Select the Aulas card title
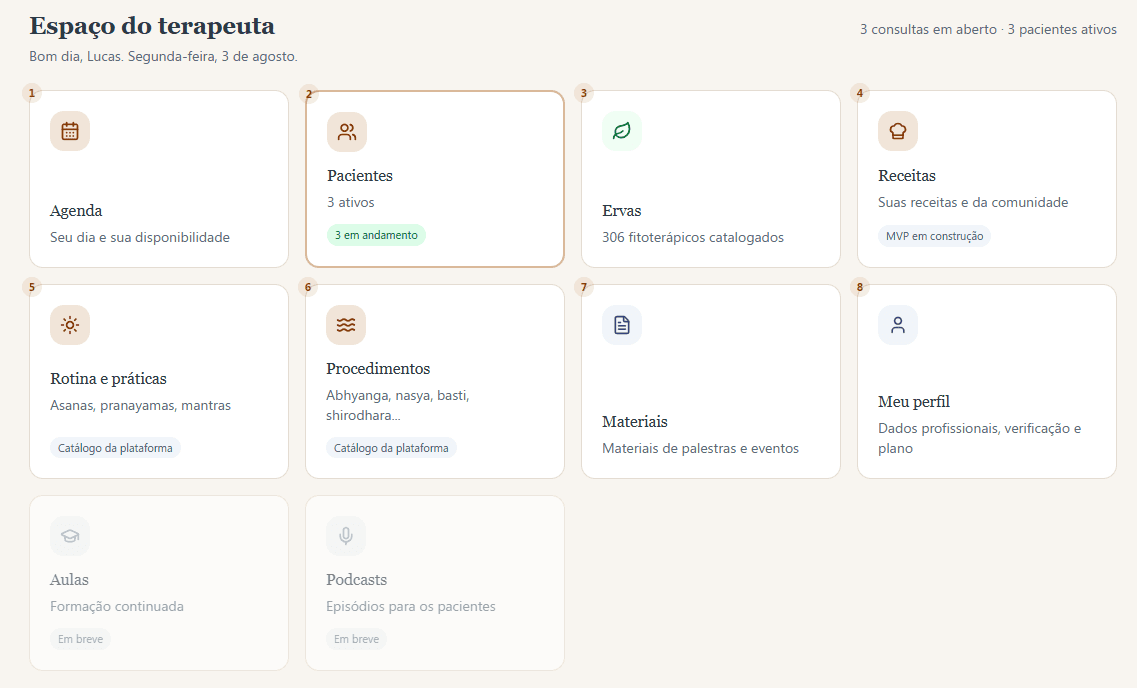This screenshot has width=1137, height=688. coord(69,580)
